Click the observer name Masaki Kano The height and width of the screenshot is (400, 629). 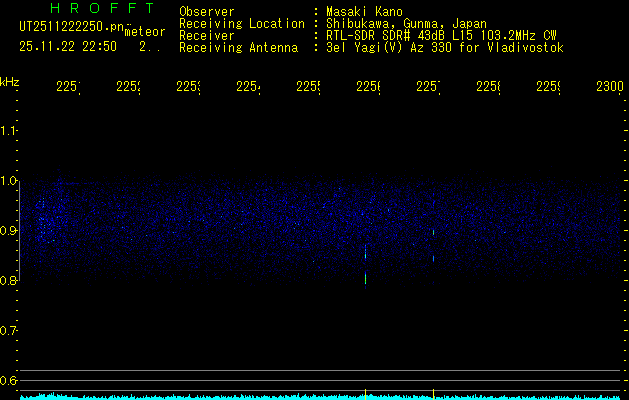tap(364, 11)
